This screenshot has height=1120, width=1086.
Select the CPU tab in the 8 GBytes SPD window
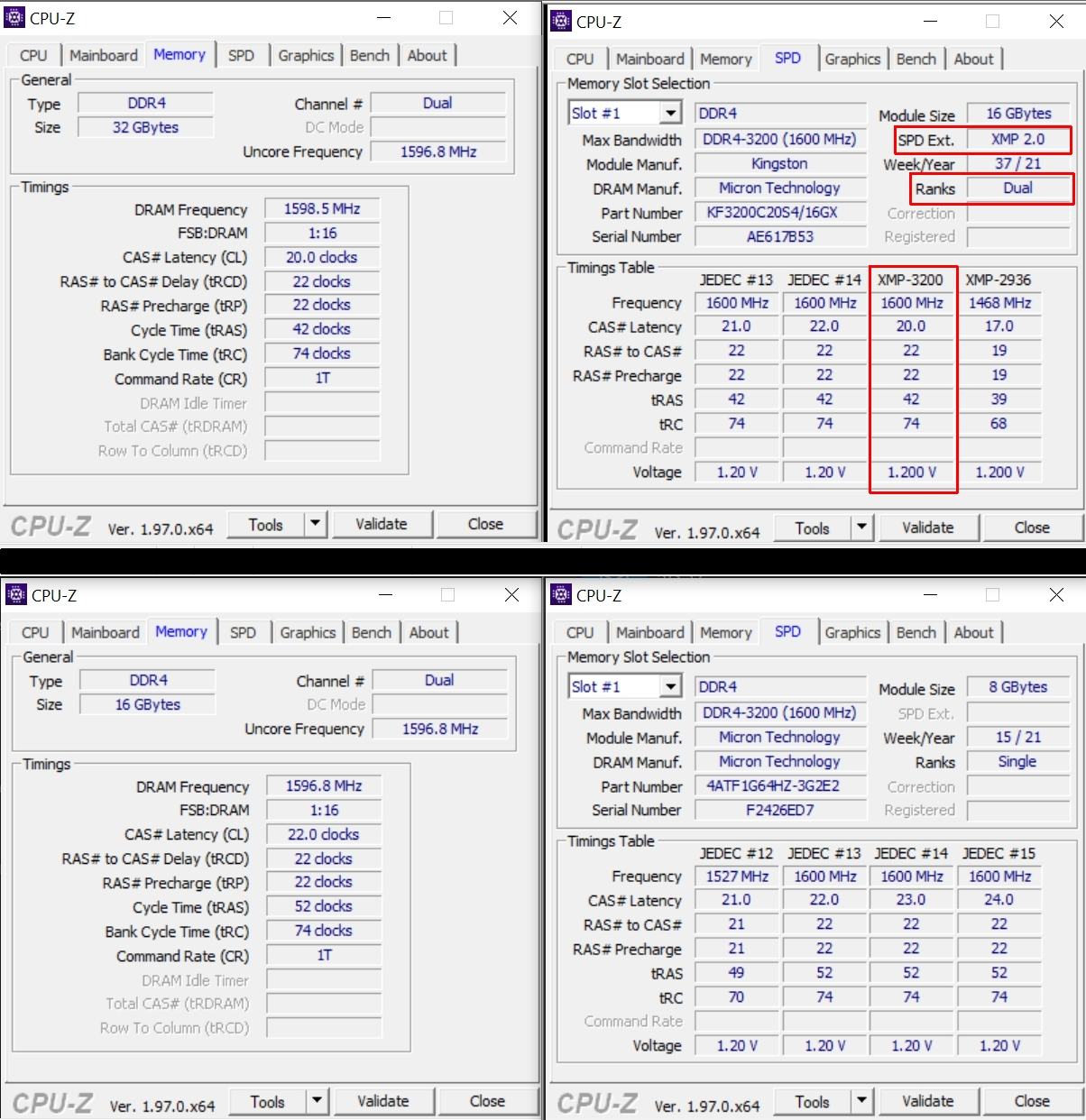click(x=580, y=632)
